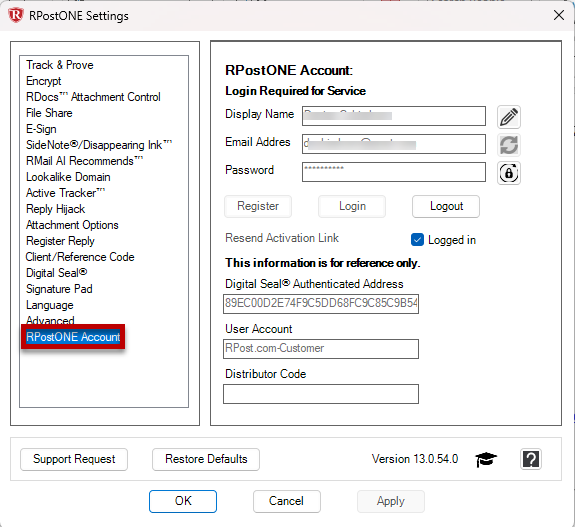Click the Digital Seal Authenticated Address field
The image size is (575, 527).
(x=321, y=304)
